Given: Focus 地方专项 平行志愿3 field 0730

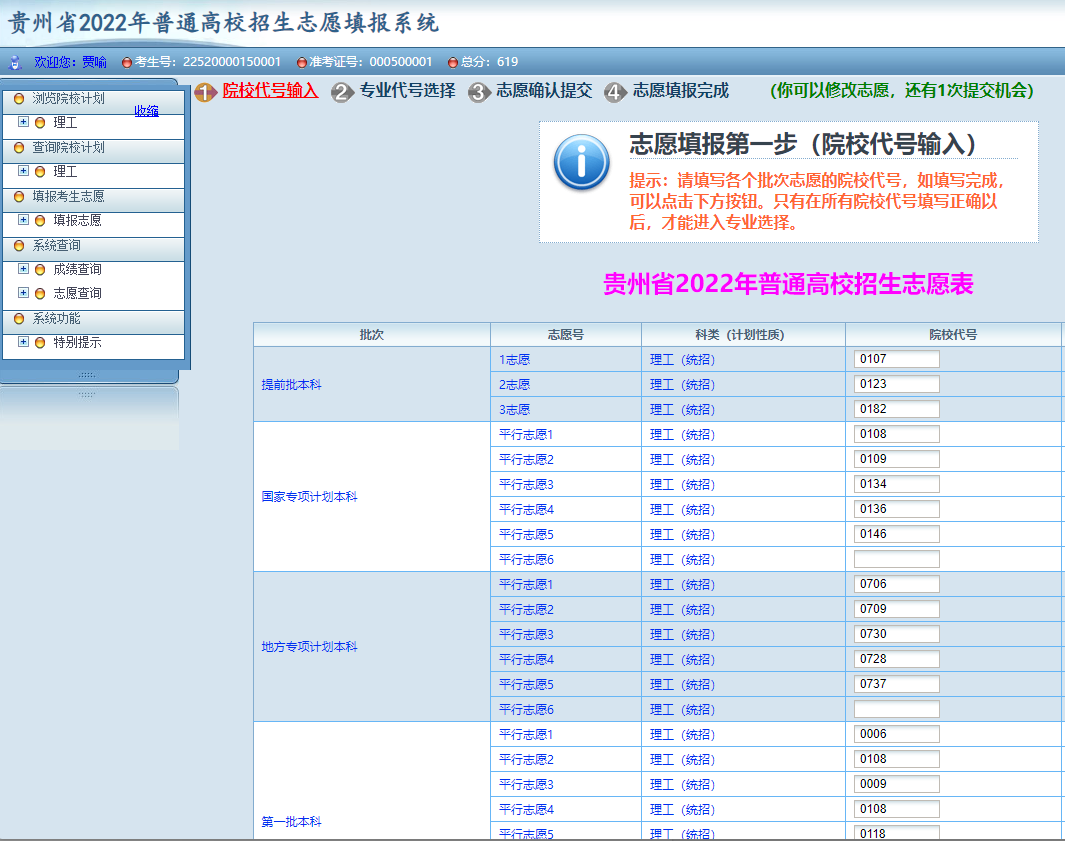Looking at the screenshot, I should tap(897, 634).
